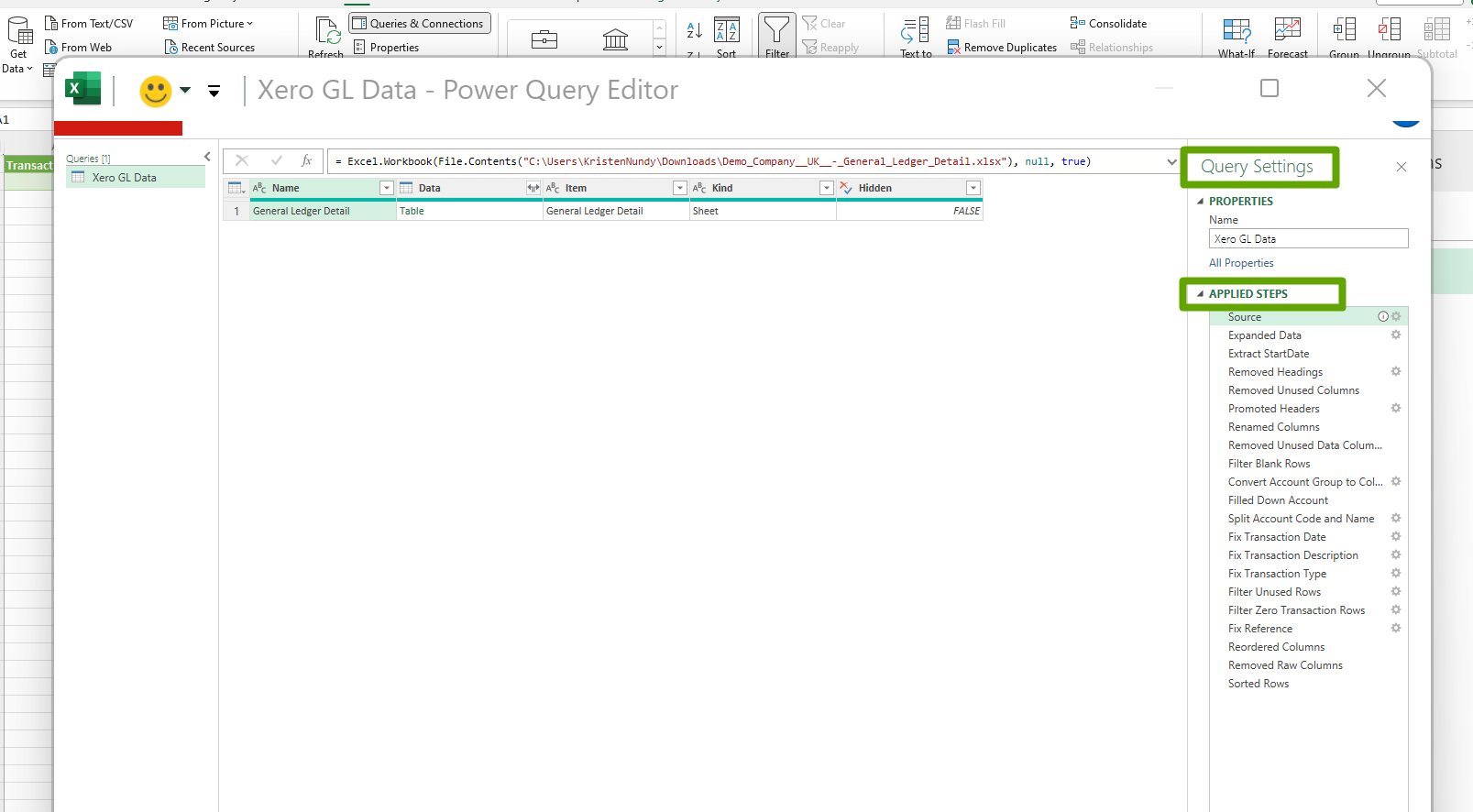Open query Properties in Excel ribbon
The width and height of the screenshot is (1473, 812).
(x=386, y=48)
